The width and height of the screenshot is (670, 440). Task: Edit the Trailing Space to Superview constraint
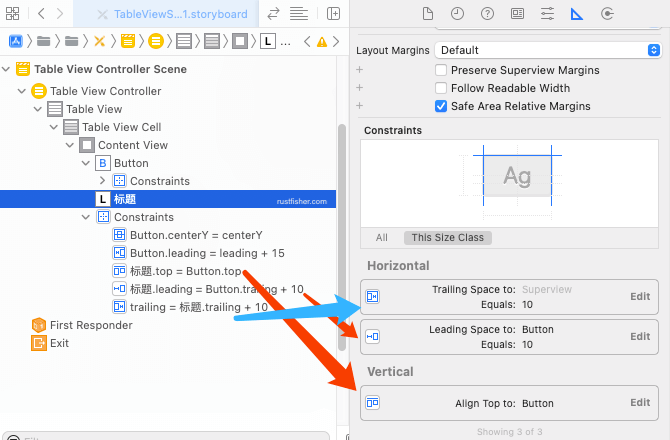tap(639, 297)
